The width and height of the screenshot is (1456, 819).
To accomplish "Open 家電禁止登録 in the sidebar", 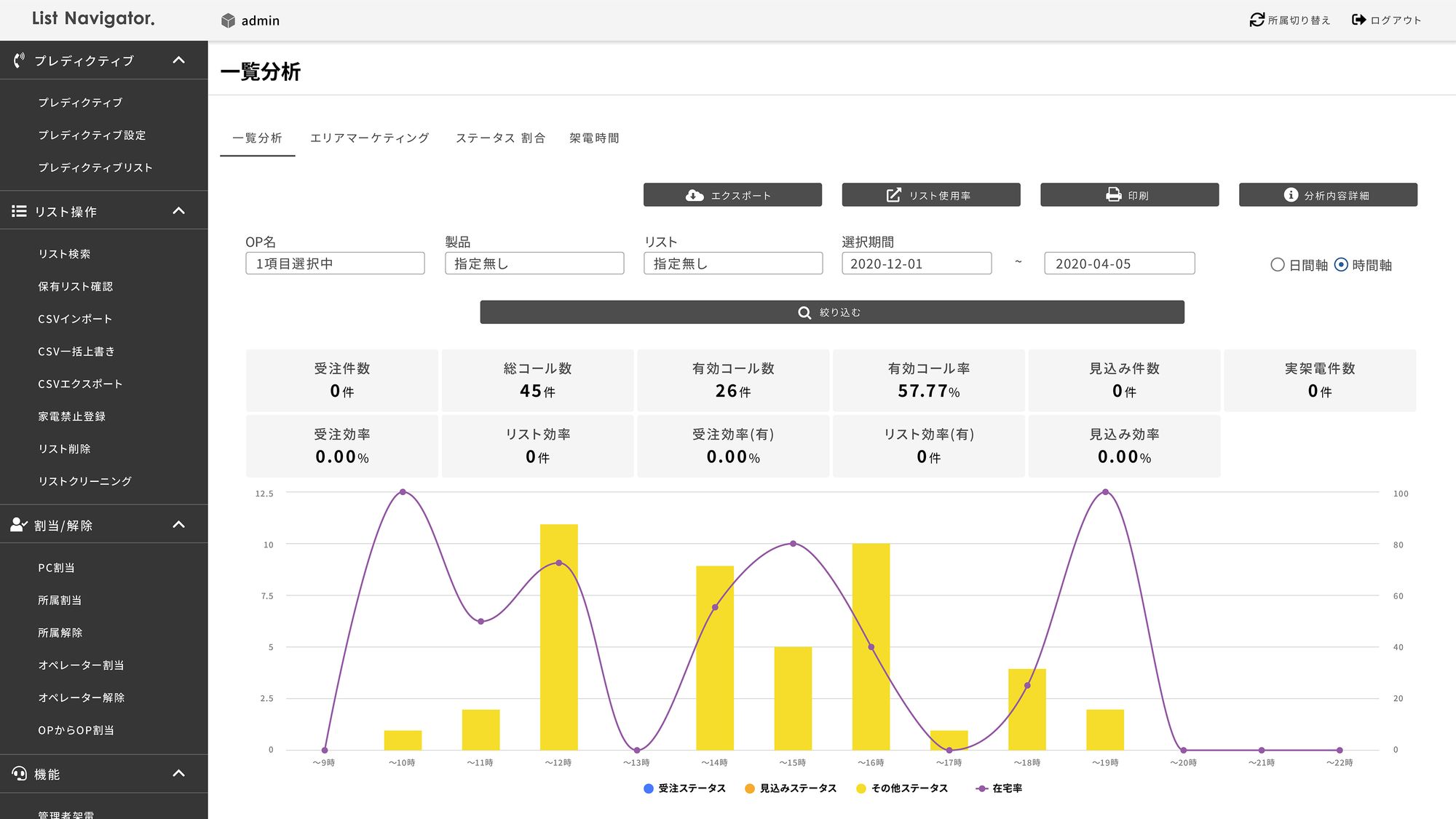I will pos(71,416).
